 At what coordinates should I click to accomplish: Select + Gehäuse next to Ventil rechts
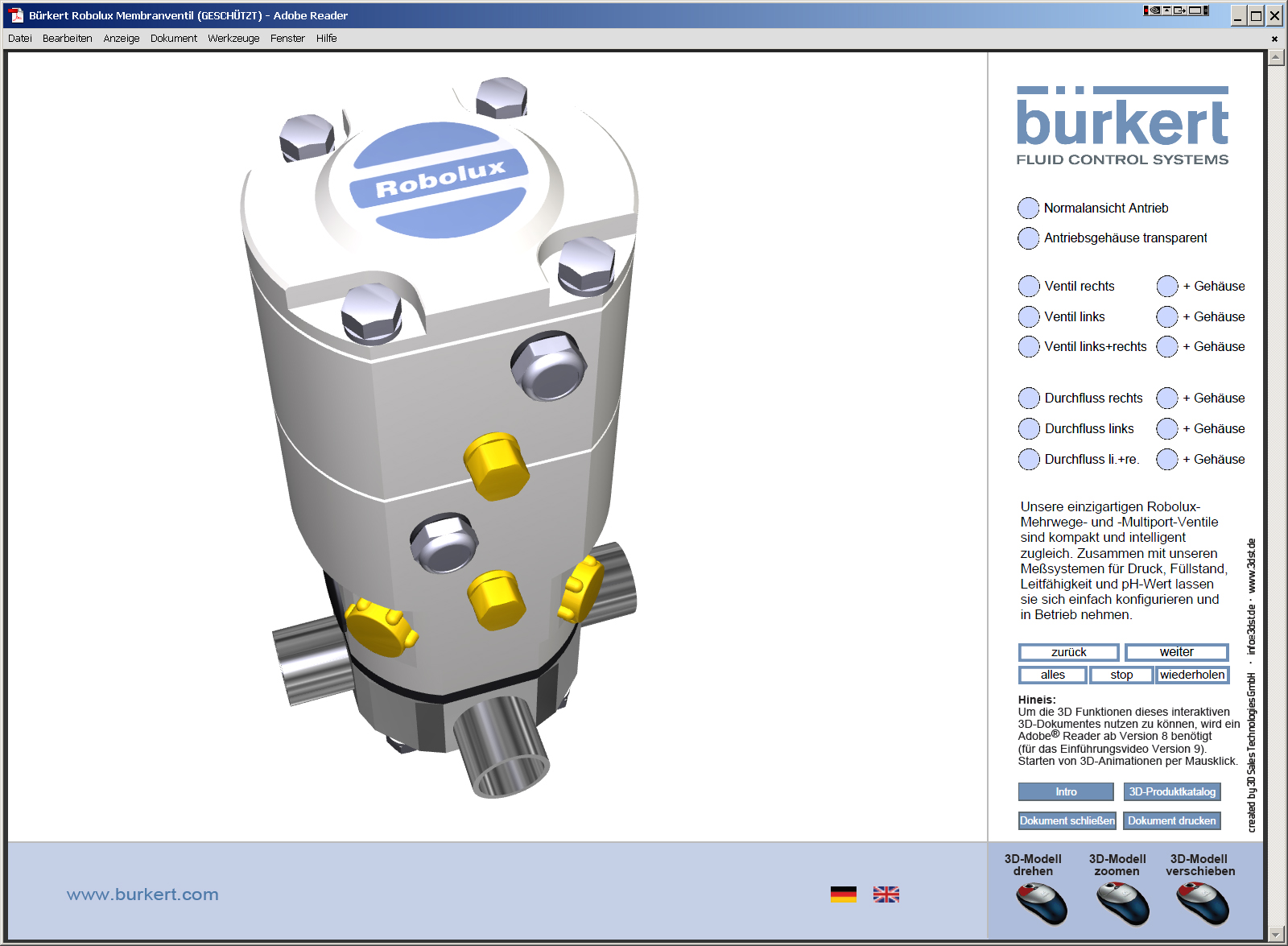coord(1166,286)
